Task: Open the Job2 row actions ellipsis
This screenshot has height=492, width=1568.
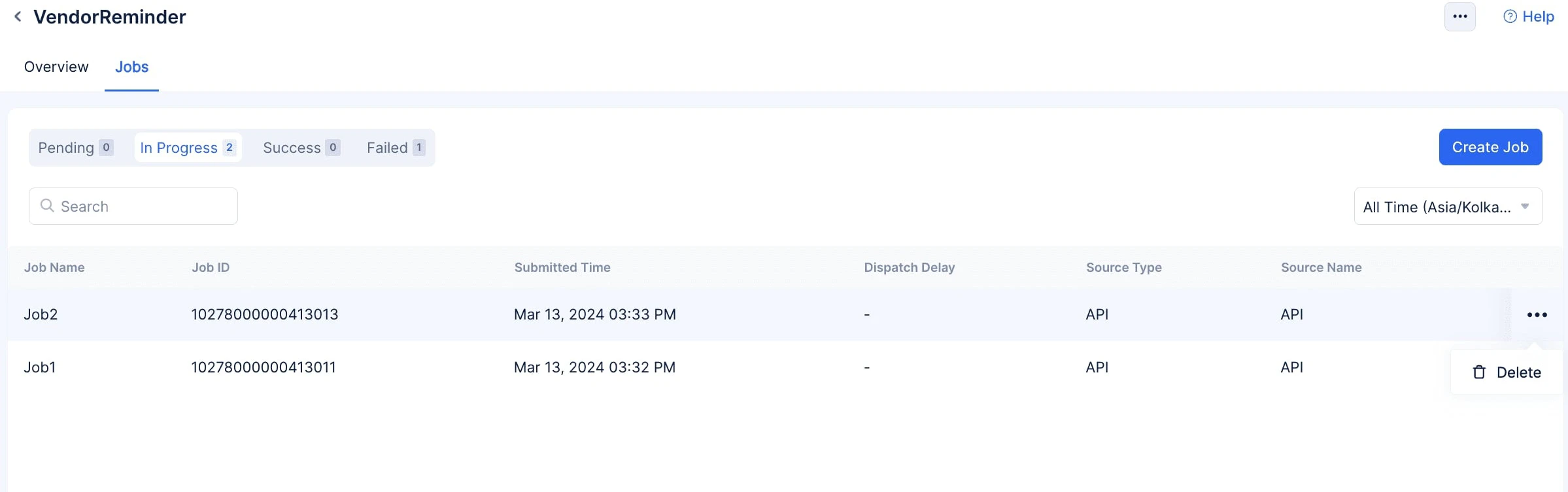Action: coord(1537,315)
